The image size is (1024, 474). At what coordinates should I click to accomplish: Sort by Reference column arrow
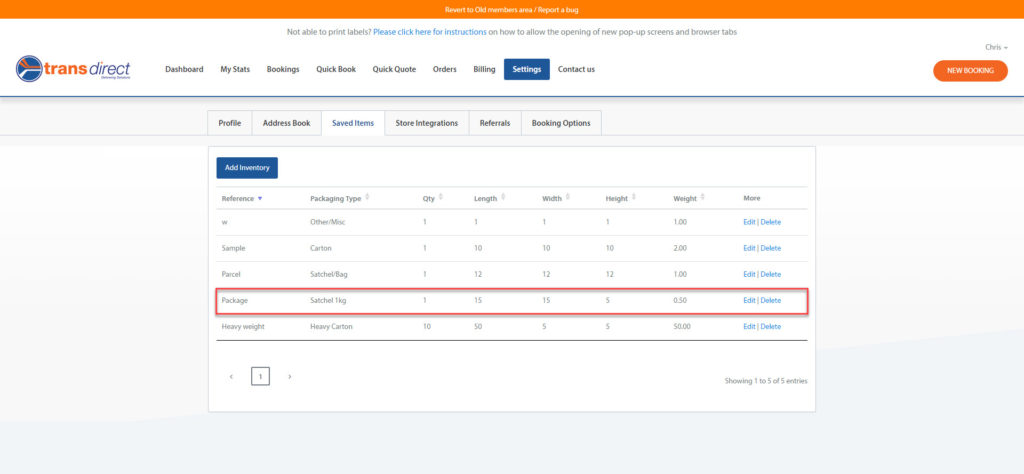click(x=260, y=198)
